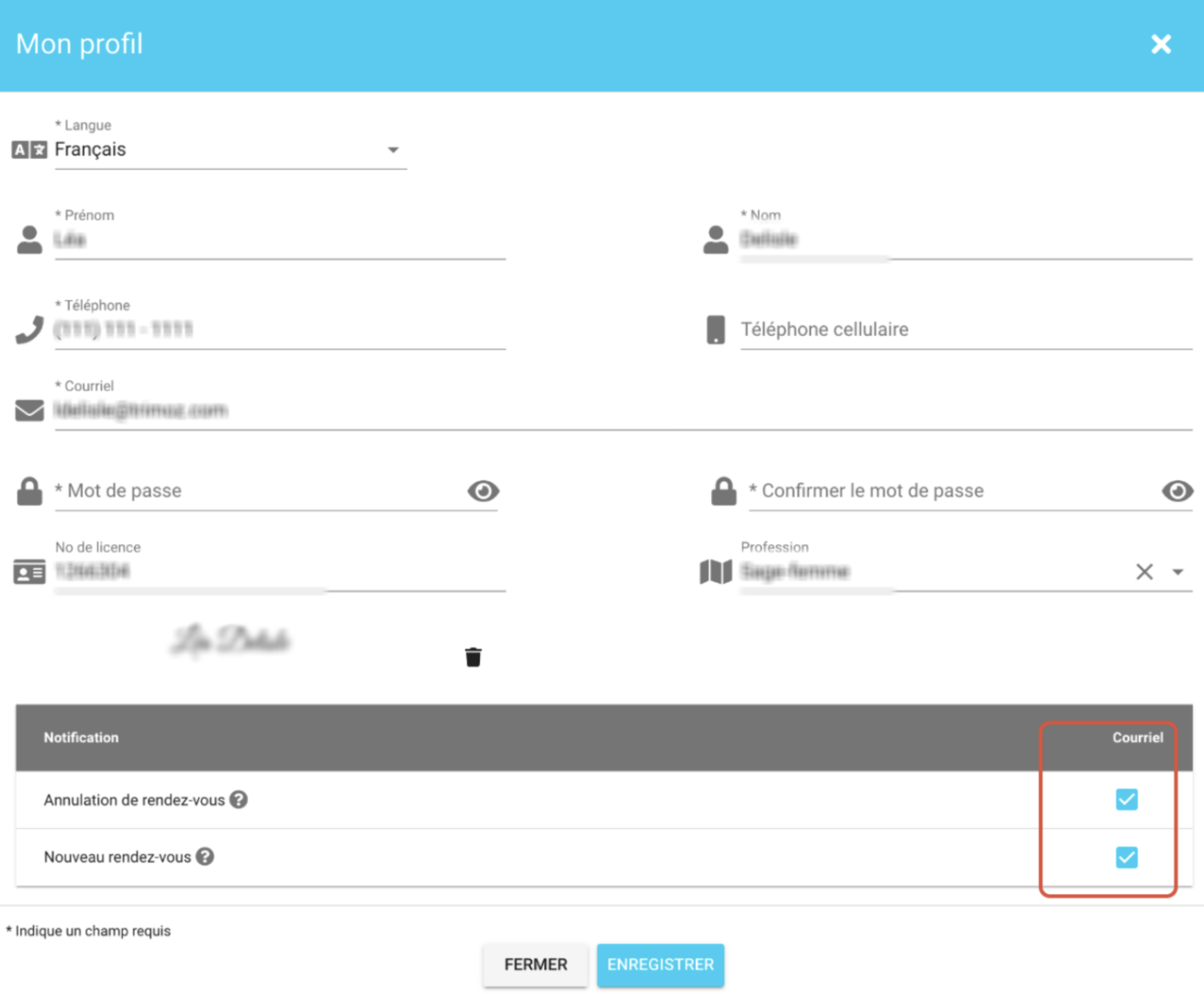Click the X to clear Profession field
The image size is (1204, 994).
click(1144, 571)
